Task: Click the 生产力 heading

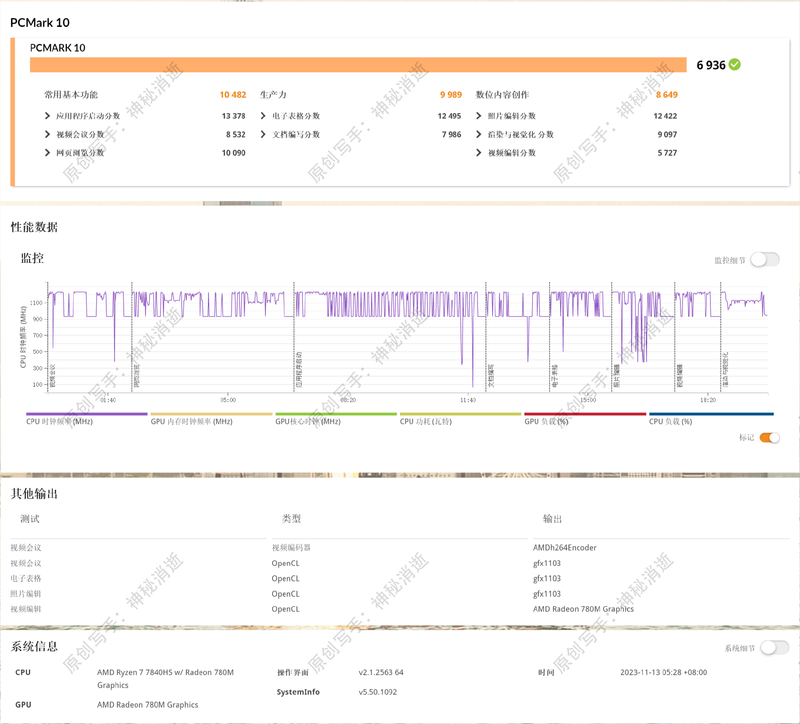Action: [x=273, y=94]
